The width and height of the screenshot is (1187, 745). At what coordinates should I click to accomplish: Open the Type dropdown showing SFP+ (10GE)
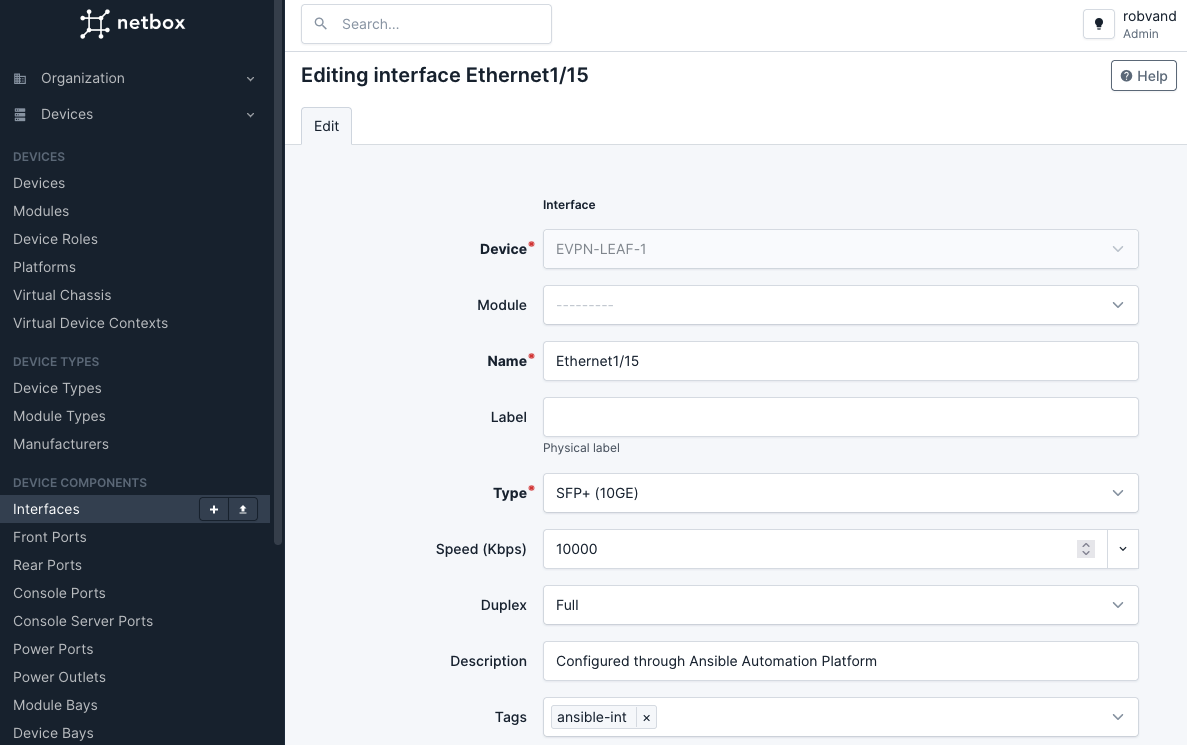840,493
